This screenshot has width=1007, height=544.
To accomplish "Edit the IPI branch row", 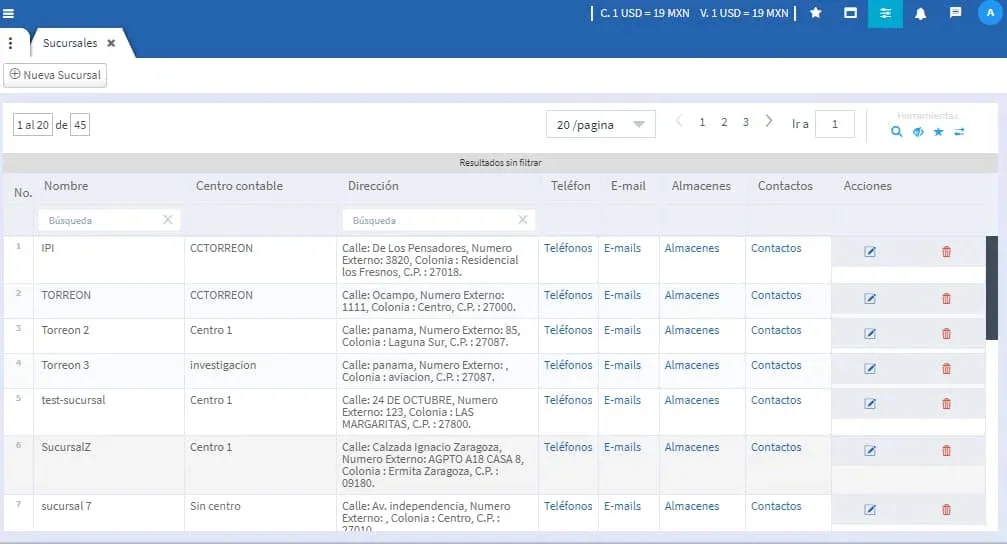I will point(869,252).
